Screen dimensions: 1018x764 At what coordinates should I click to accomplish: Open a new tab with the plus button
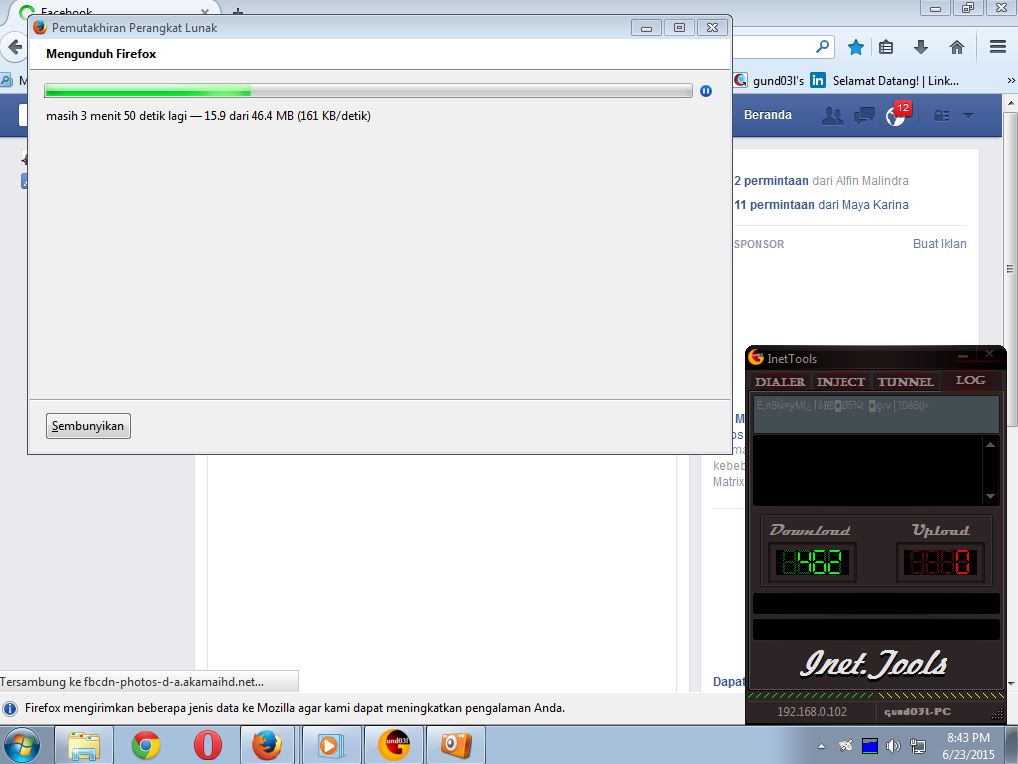[x=238, y=11]
